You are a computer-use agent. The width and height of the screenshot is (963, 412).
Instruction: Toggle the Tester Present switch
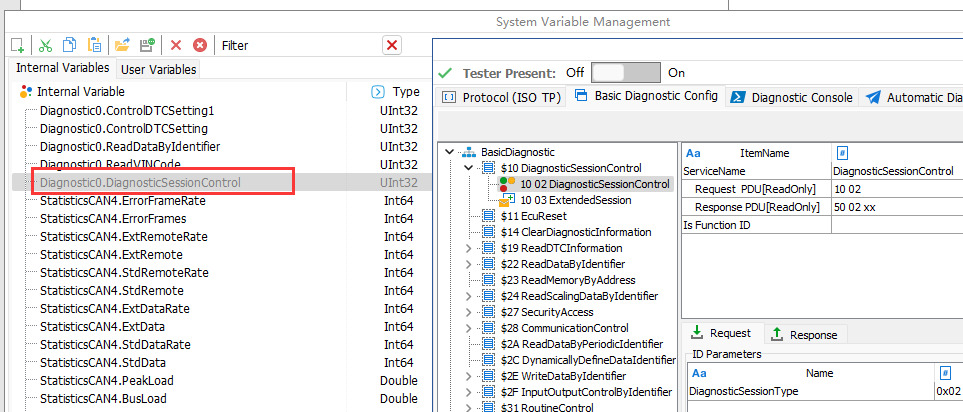pos(626,73)
